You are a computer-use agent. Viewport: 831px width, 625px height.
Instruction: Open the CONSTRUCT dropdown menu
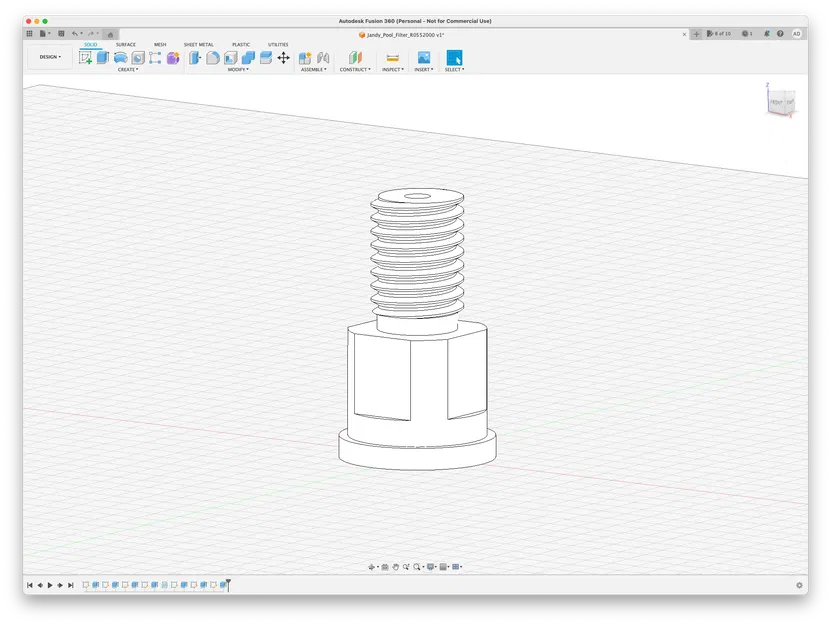tap(354, 70)
